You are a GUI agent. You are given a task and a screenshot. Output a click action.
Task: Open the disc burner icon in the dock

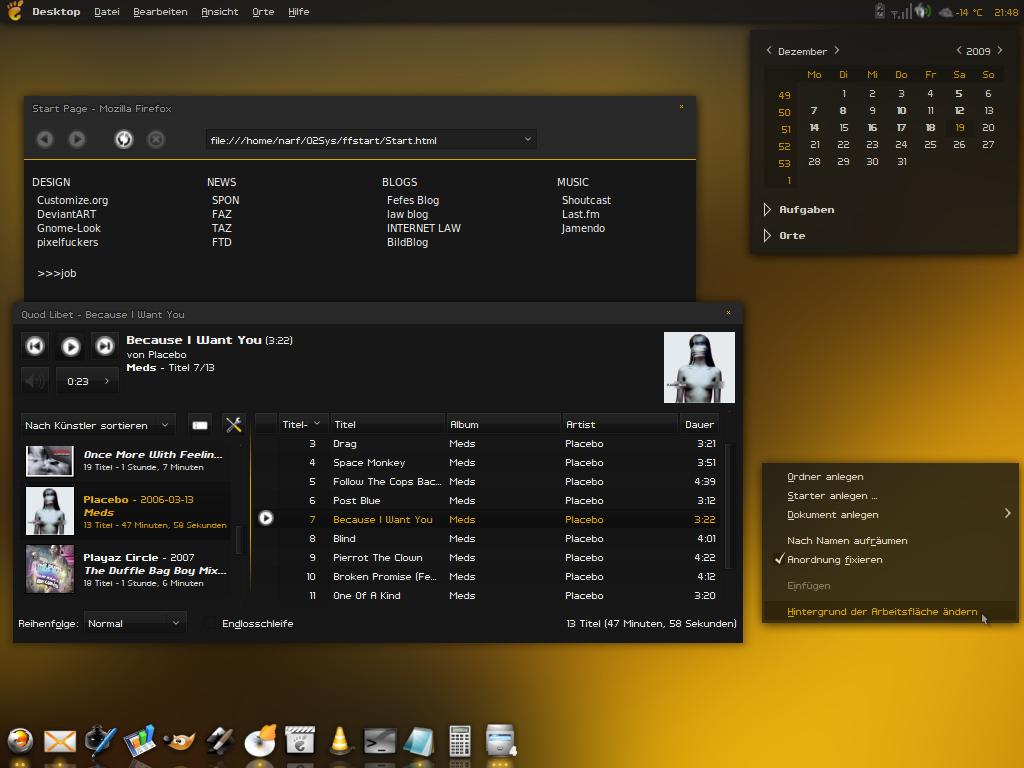pyautogui.click(x=260, y=741)
